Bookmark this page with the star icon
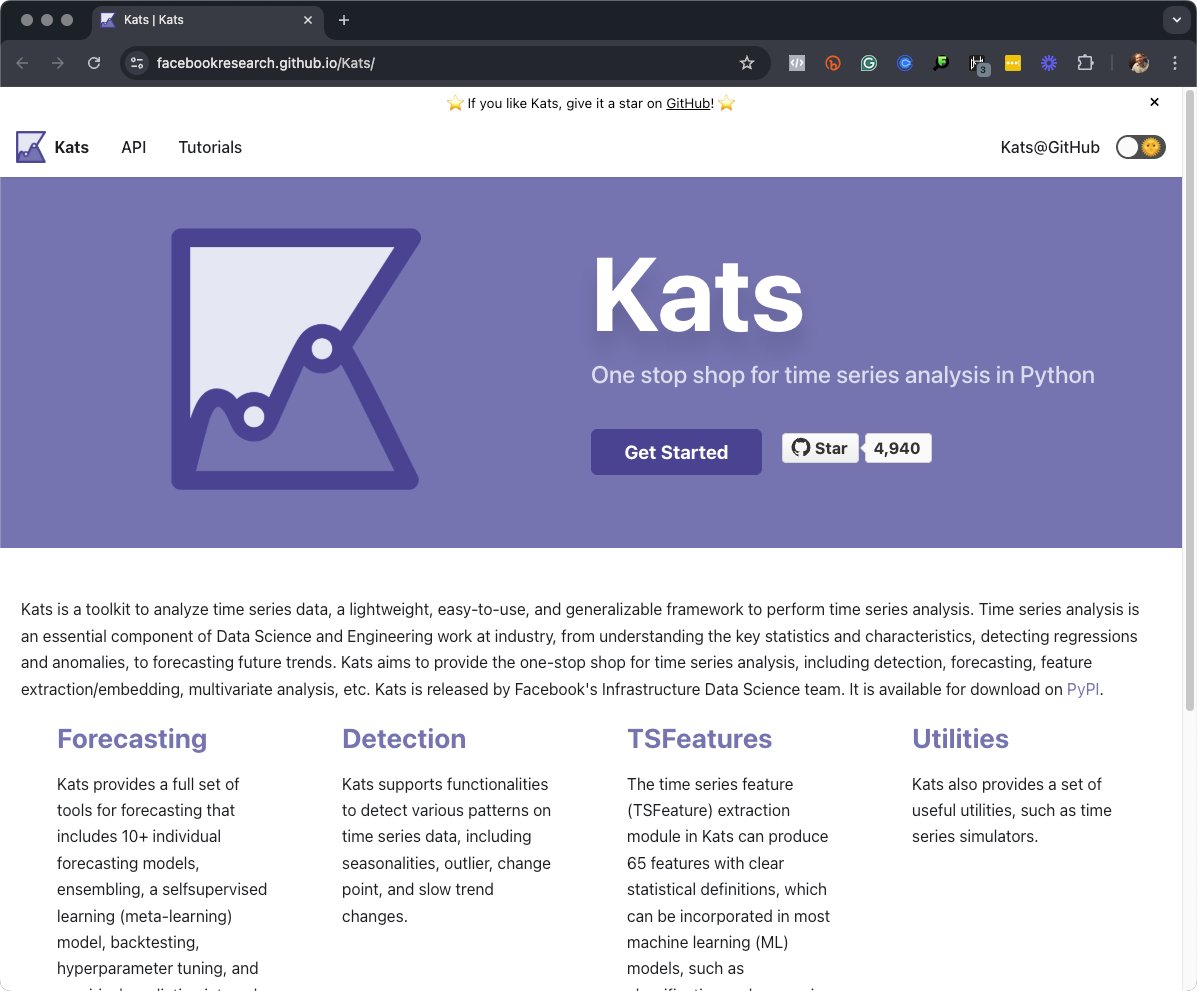This screenshot has width=1197, height=991. click(746, 63)
